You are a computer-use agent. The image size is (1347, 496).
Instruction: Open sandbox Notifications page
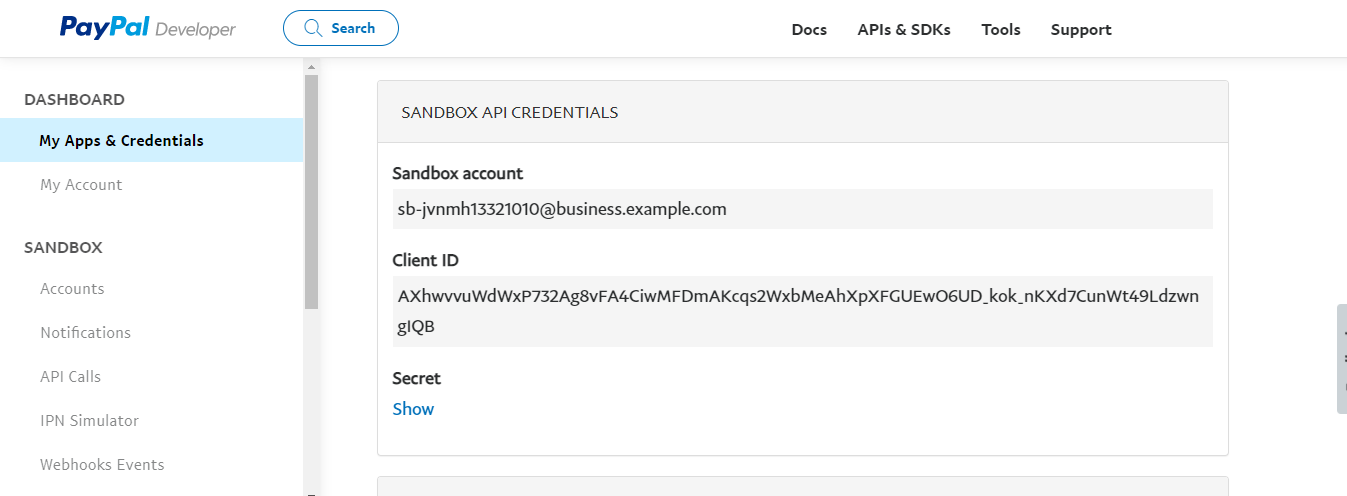pyautogui.click(x=85, y=333)
